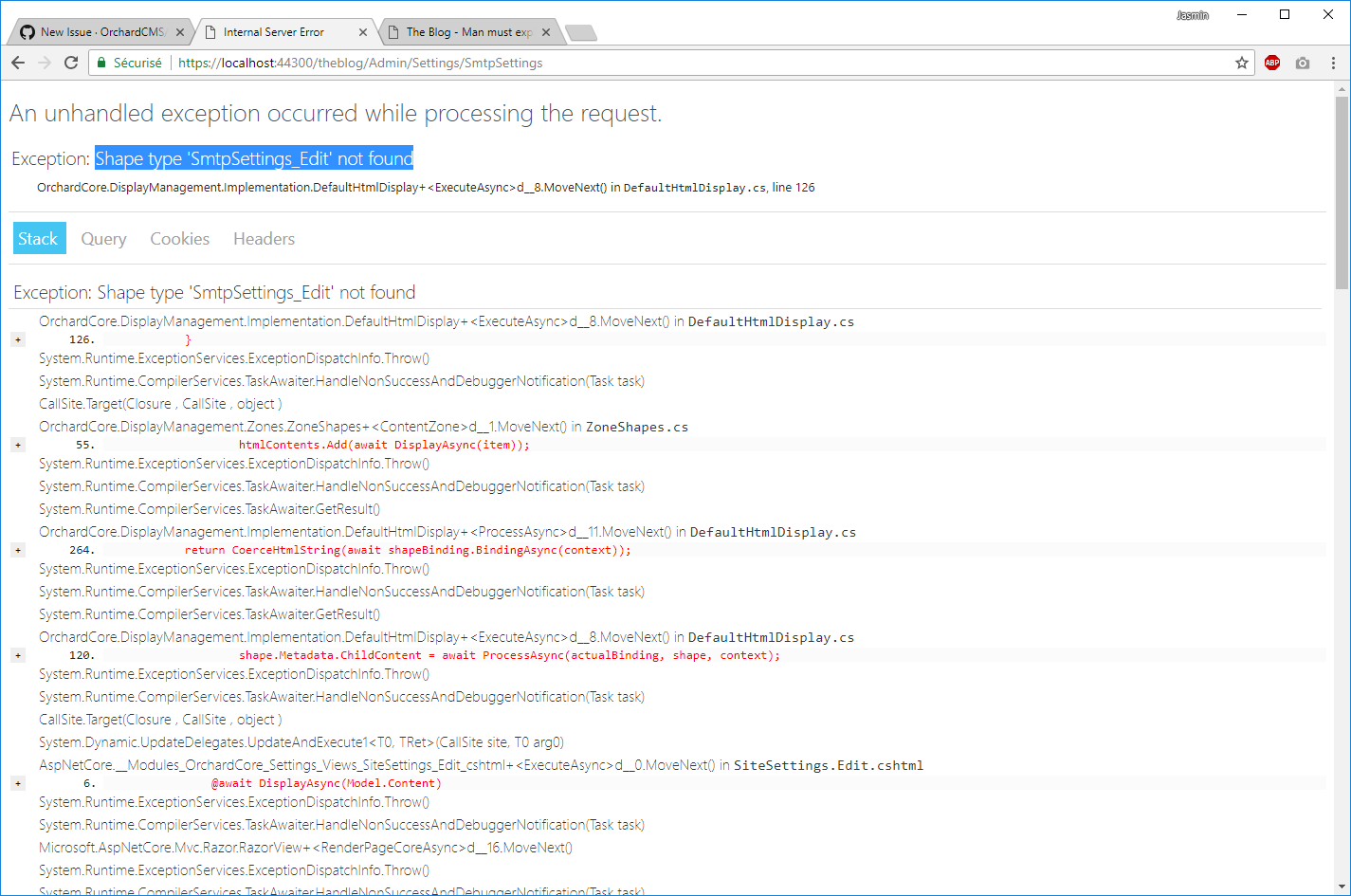Open Chrome's three-dot menu
This screenshot has width=1351, height=896.
point(1332,63)
